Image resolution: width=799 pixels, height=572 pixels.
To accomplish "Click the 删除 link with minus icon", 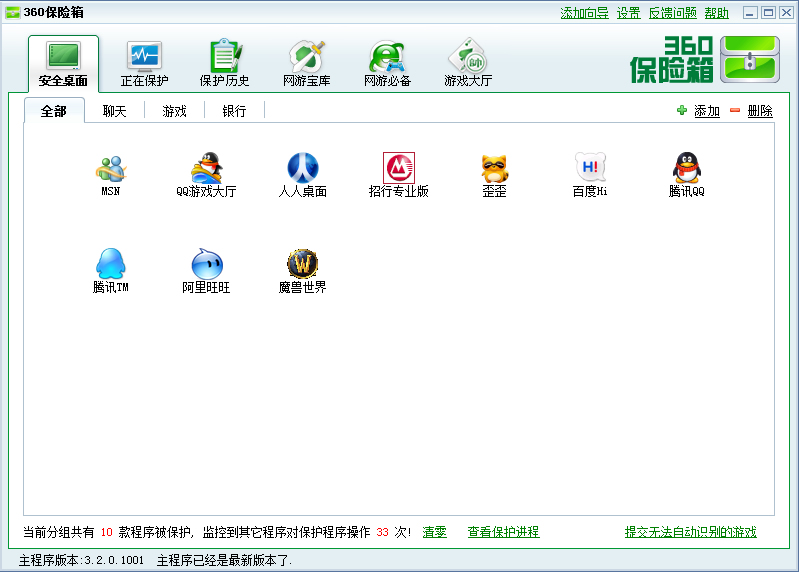I will (x=752, y=111).
